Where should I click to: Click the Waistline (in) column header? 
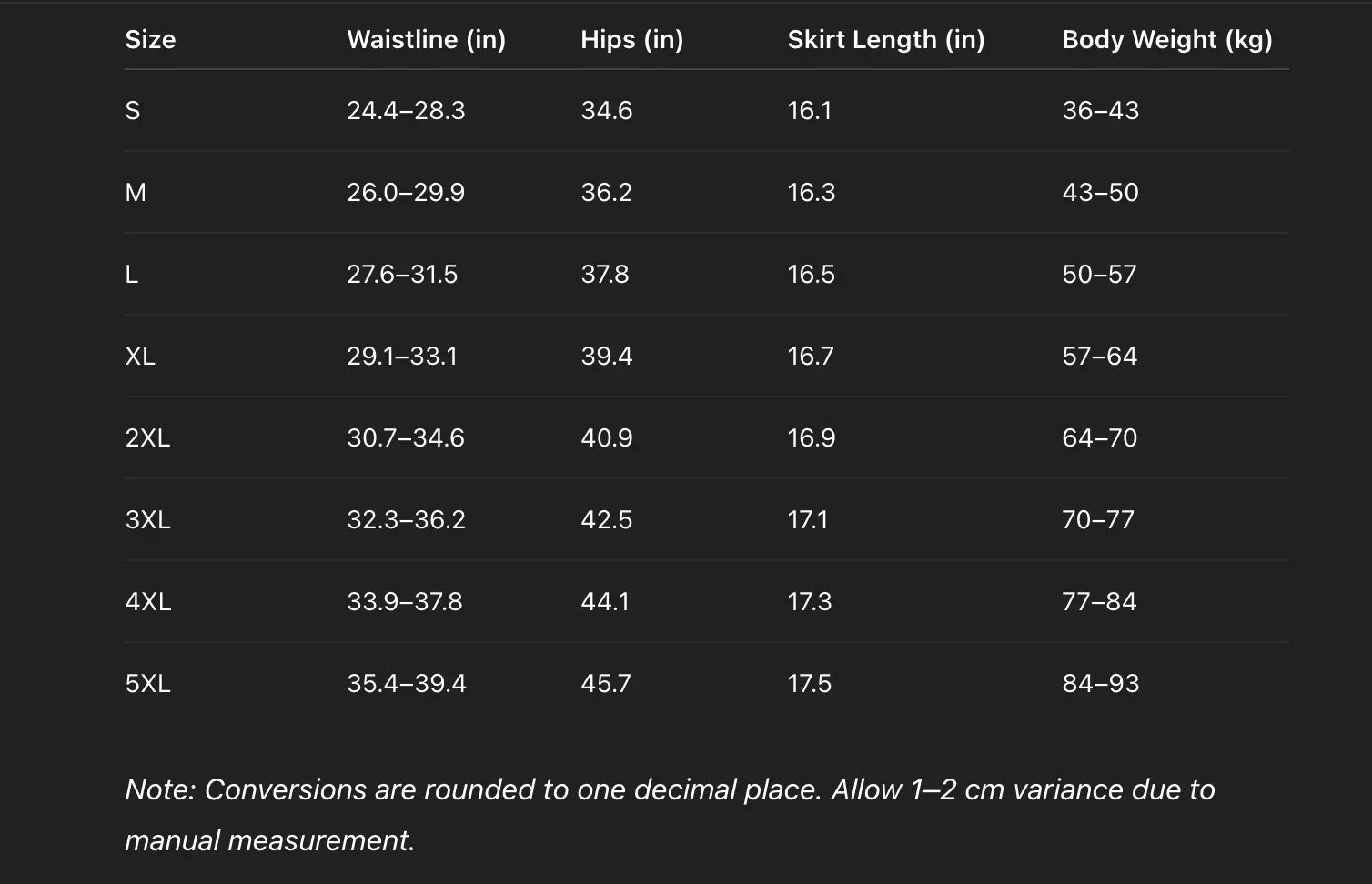pyautogui.click(x=426, y=40)
